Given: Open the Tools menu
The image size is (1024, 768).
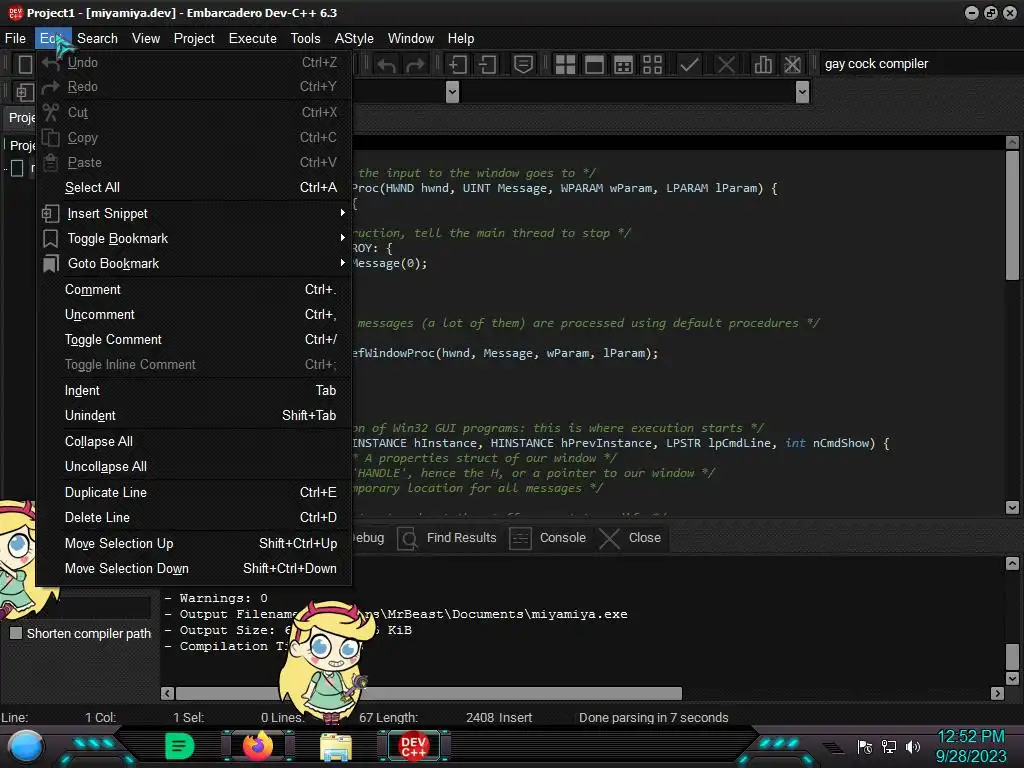Looking at the screenshot, I should click(306, 39).
